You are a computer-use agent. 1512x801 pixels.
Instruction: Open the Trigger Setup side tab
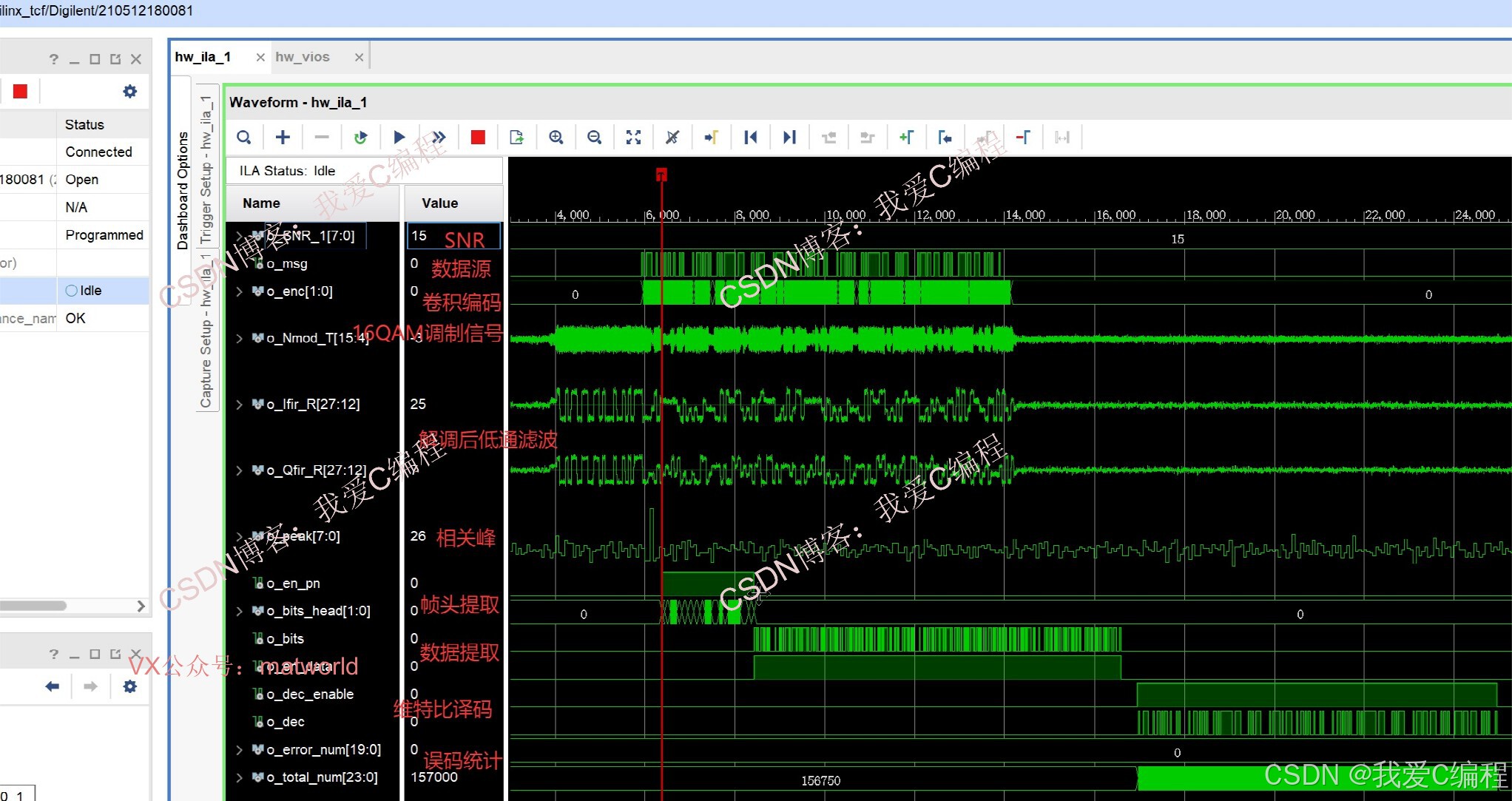[x=206, y=170]
